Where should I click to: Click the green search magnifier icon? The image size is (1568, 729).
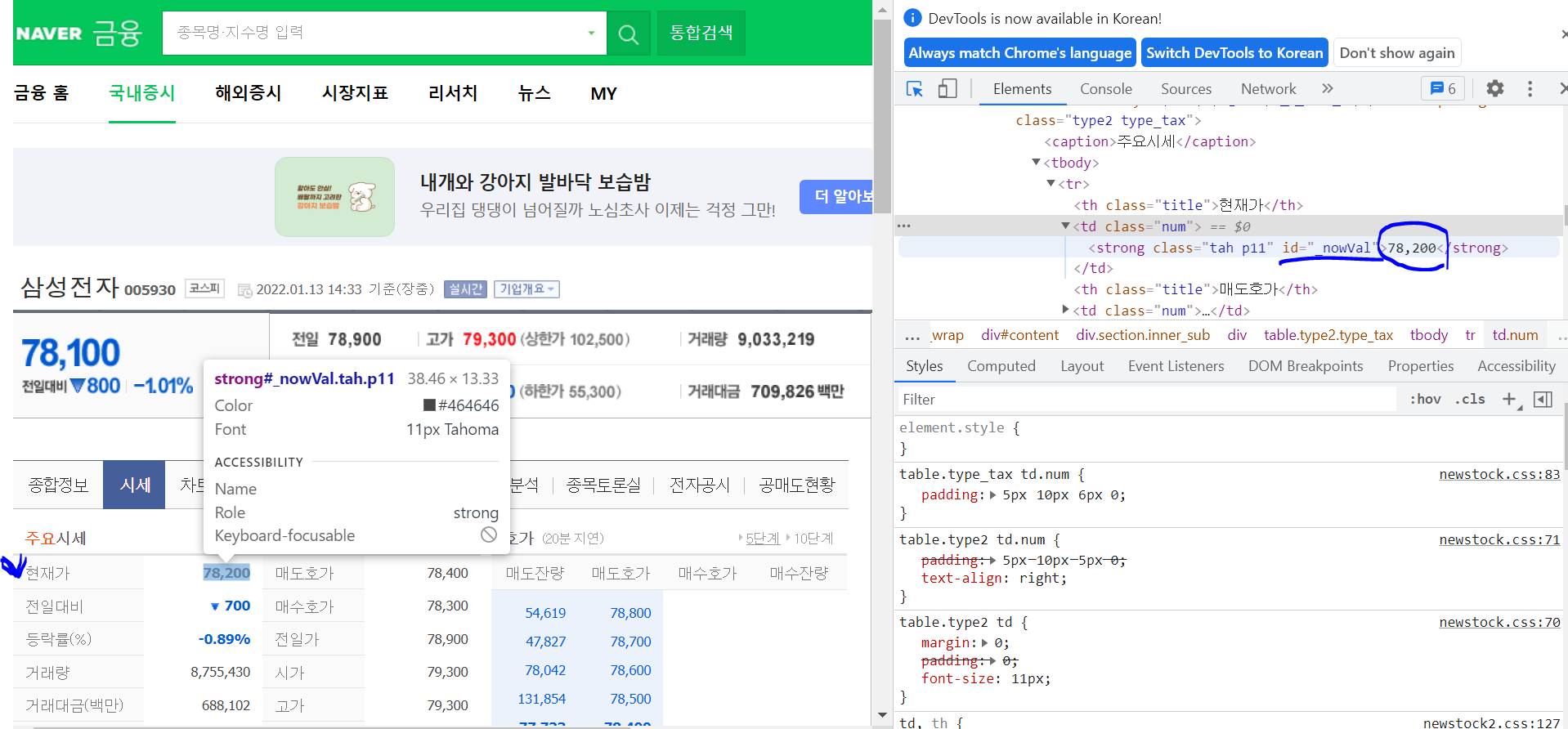[x=628, y=34]
